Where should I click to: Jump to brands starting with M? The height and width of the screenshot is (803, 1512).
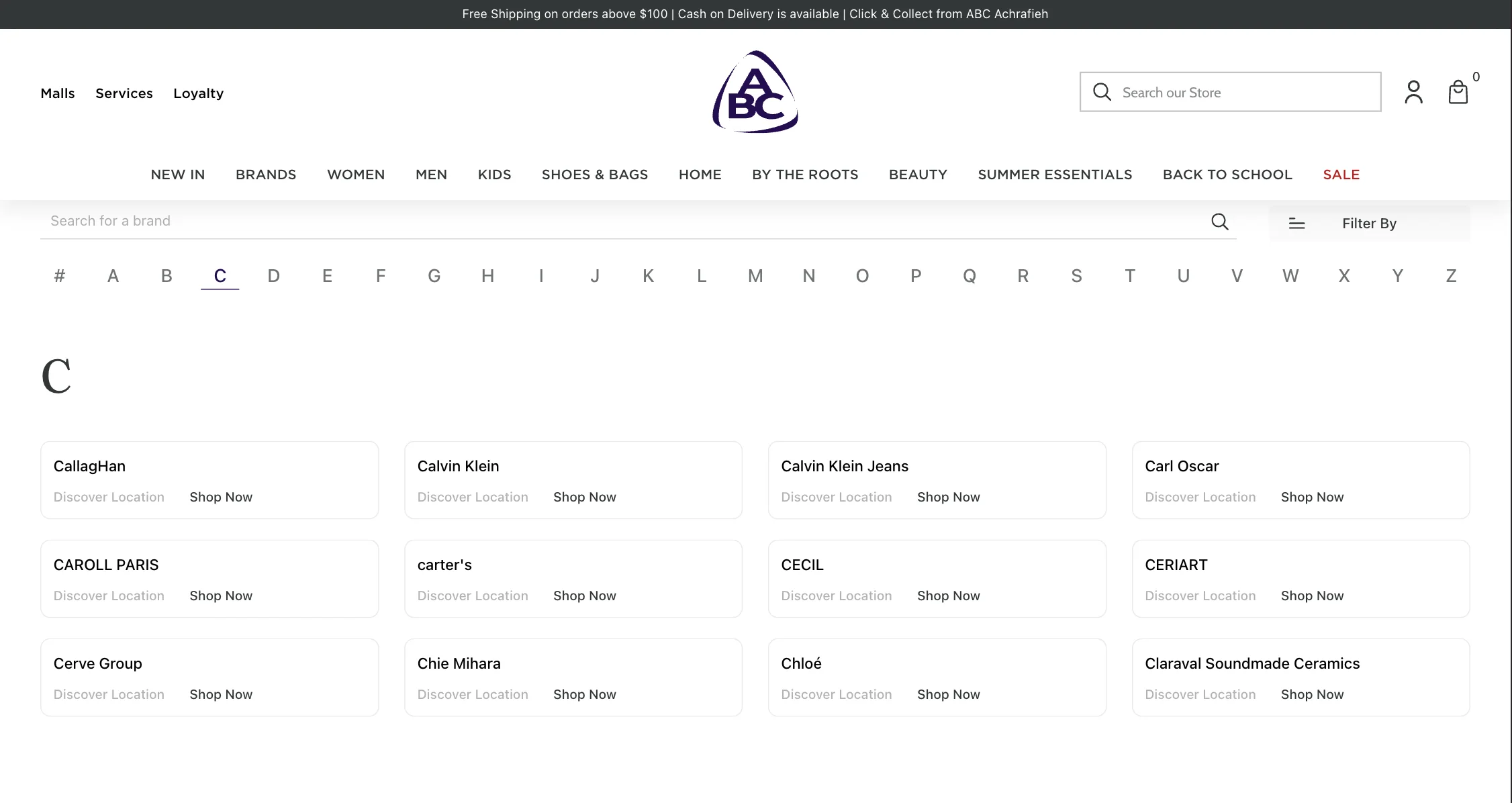coord(755,276)
